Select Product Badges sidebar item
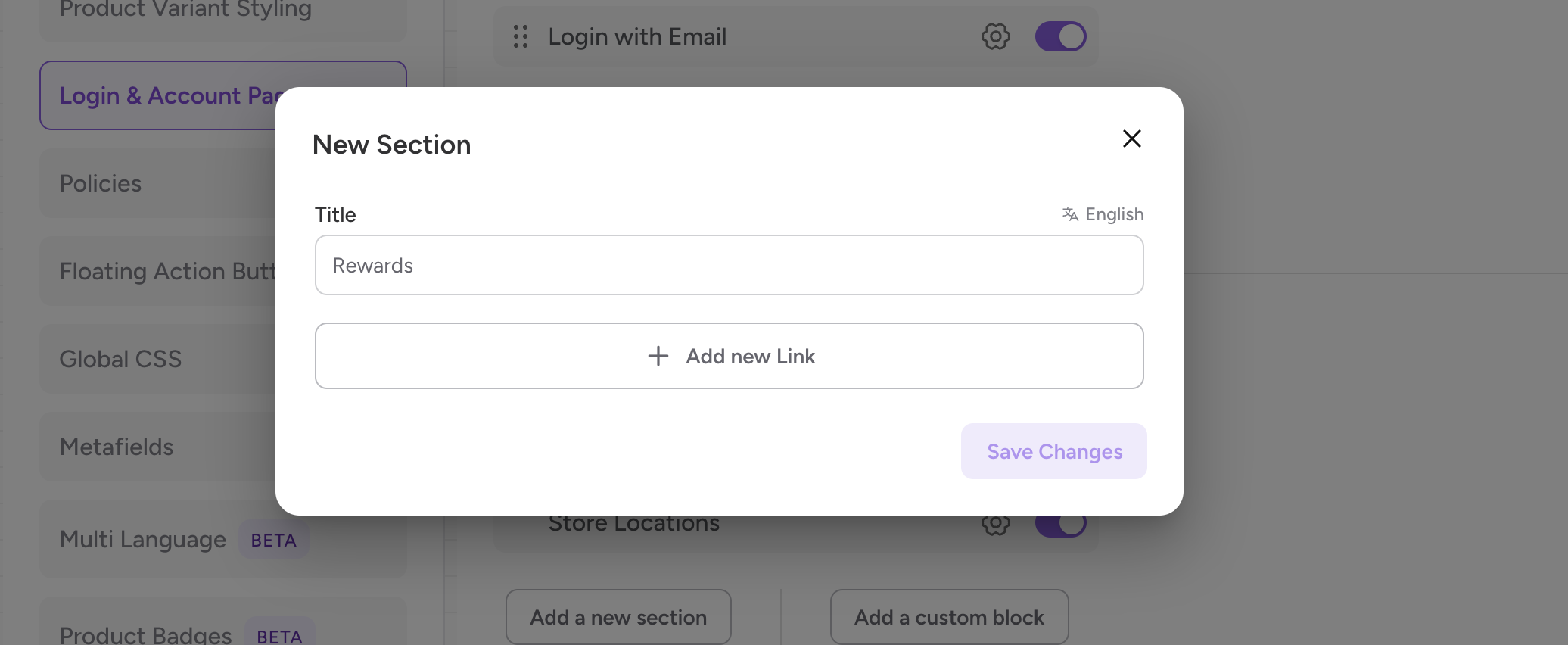Image resolution: width=1568 pixels, height=645 pixels. click(146, 634)
